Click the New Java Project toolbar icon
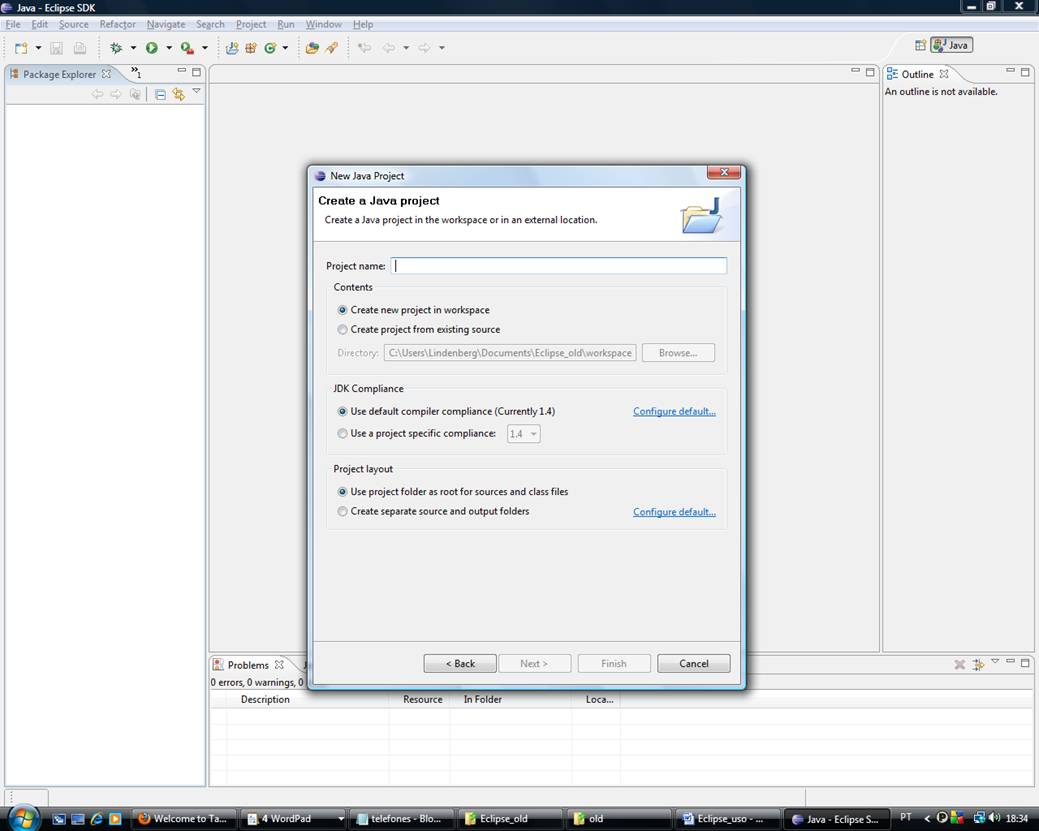Viewport: 1039px width, 831px height. point(232,48)
